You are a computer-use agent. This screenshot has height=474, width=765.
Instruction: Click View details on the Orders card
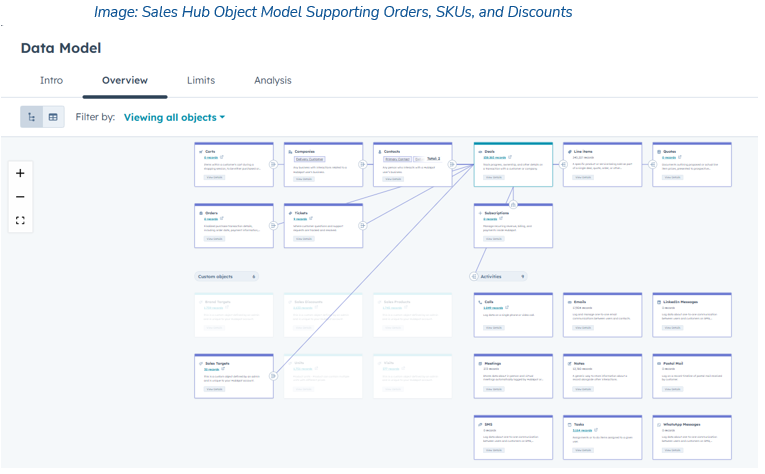tap(215, 239)
